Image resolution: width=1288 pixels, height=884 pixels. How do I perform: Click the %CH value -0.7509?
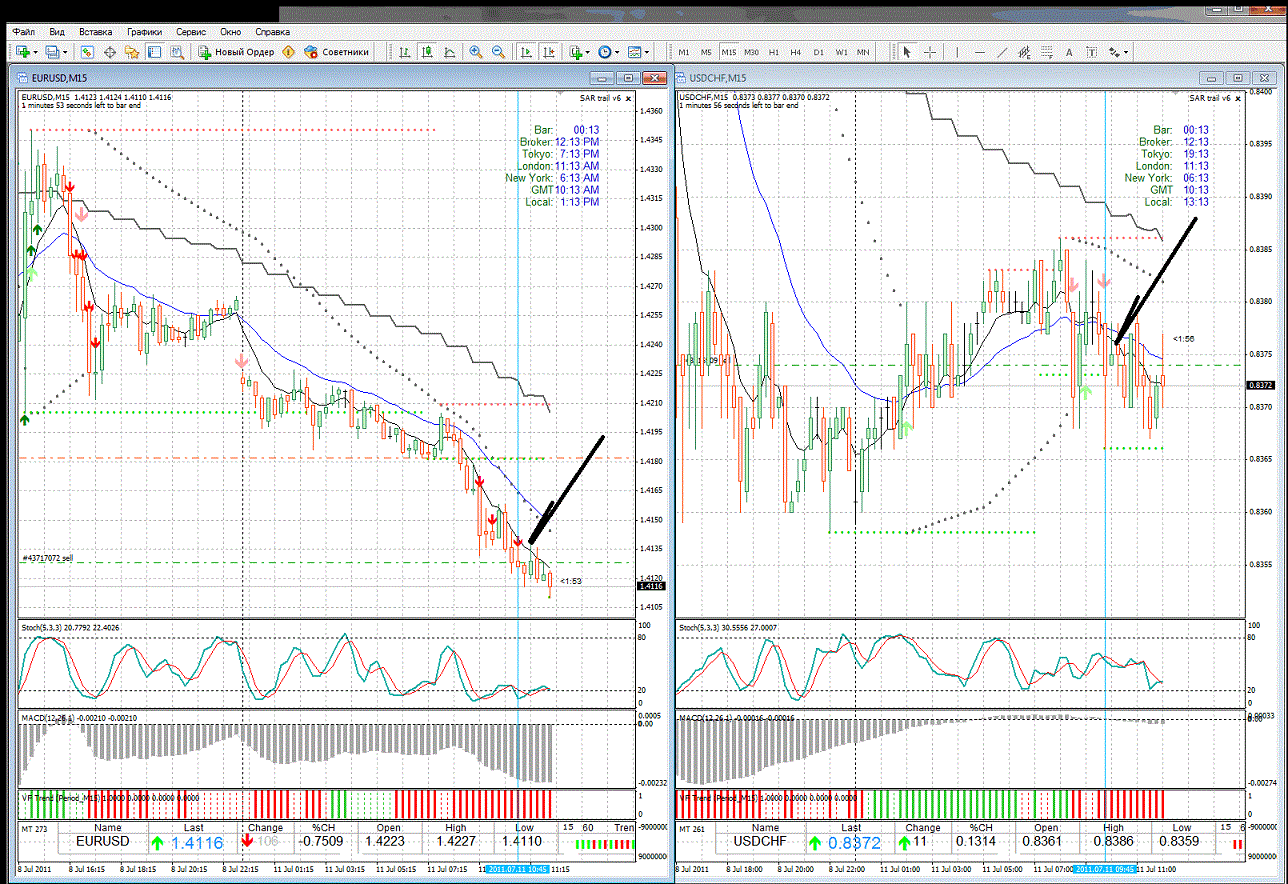coord(322,842)
